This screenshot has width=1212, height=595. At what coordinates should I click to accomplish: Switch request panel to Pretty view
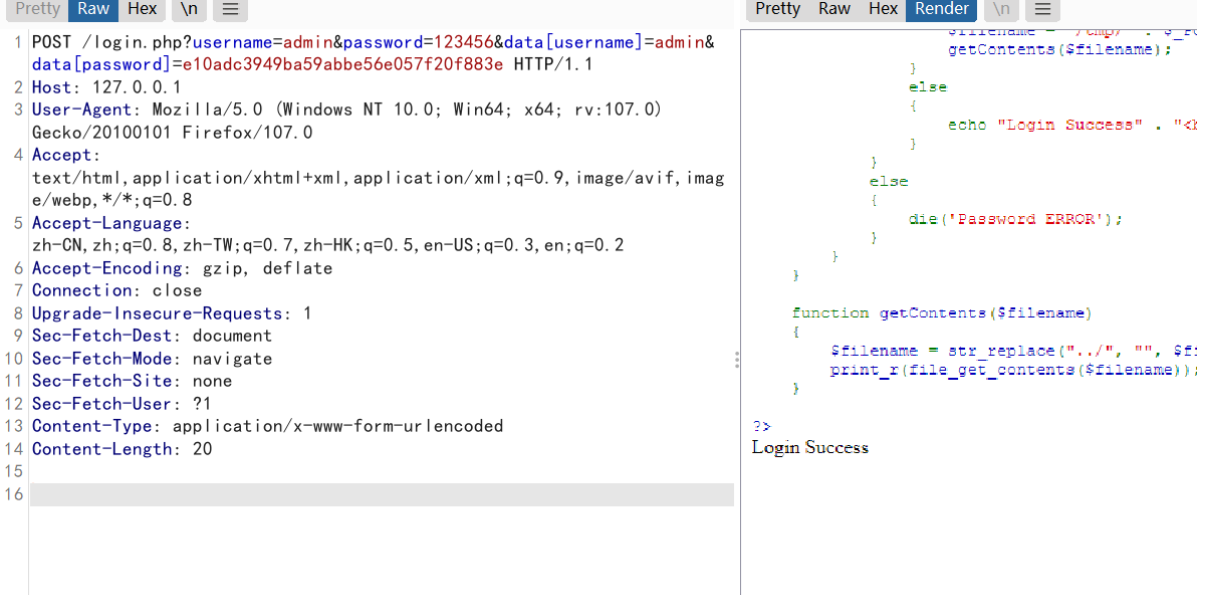pyautogui.click(x=37, y=10)
